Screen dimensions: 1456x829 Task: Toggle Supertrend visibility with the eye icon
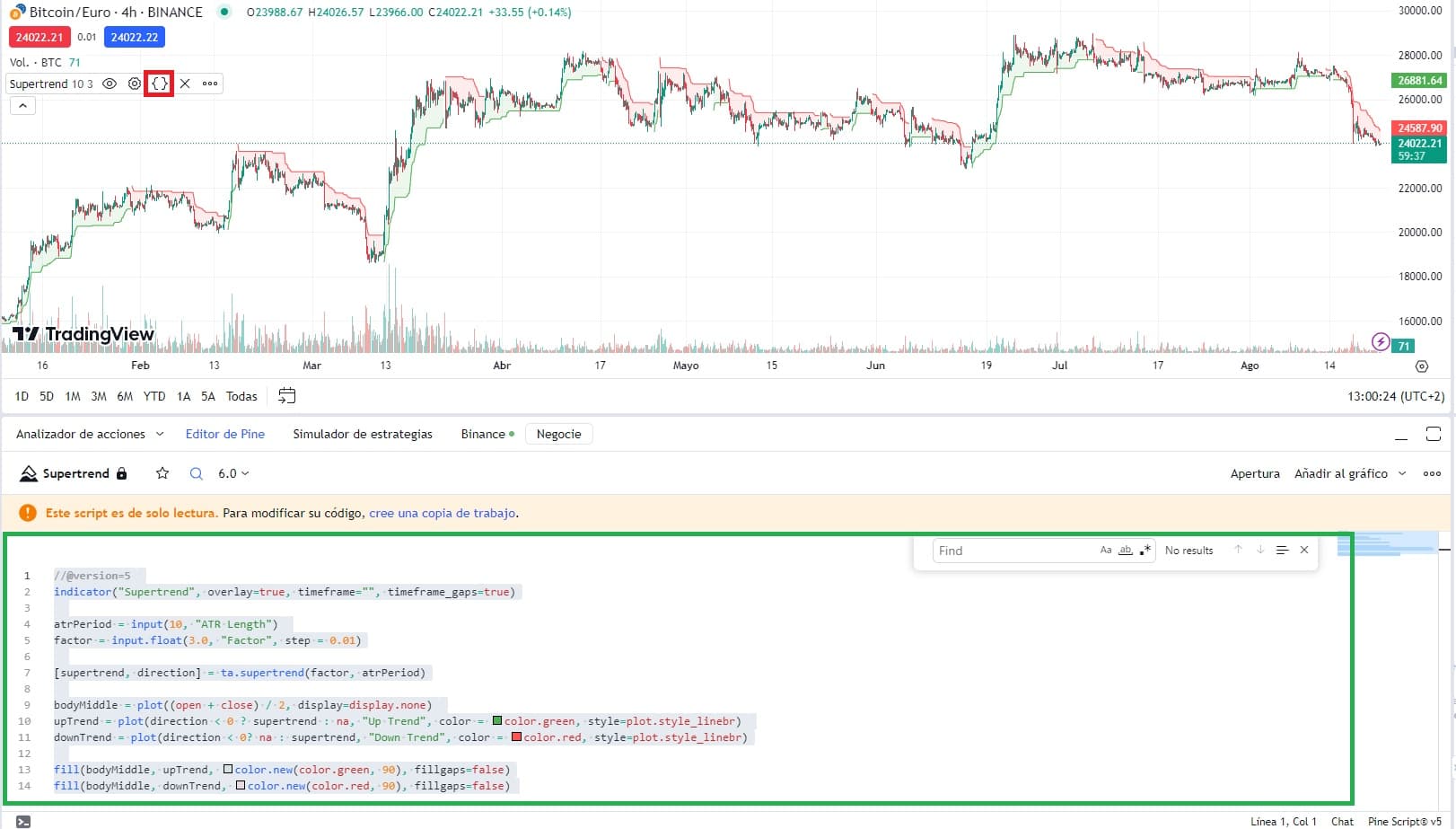(x=109, y=84)
